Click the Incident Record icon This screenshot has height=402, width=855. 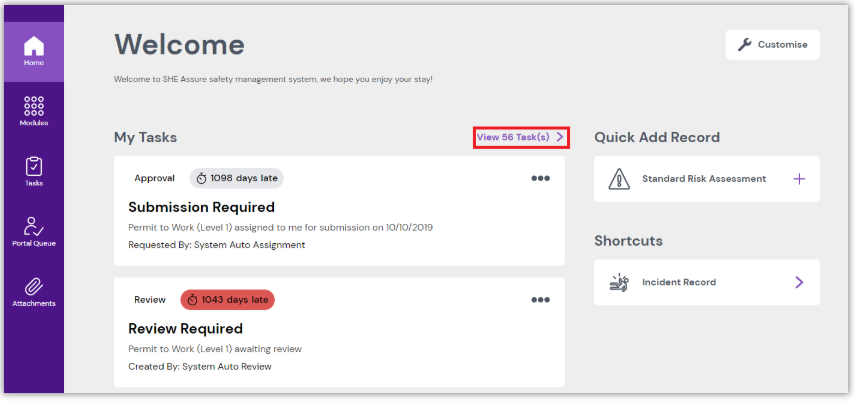(619, 283)
